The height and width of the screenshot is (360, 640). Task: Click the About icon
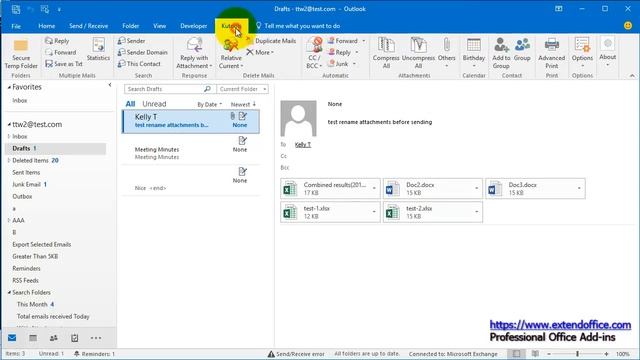(x=608, y=44)
